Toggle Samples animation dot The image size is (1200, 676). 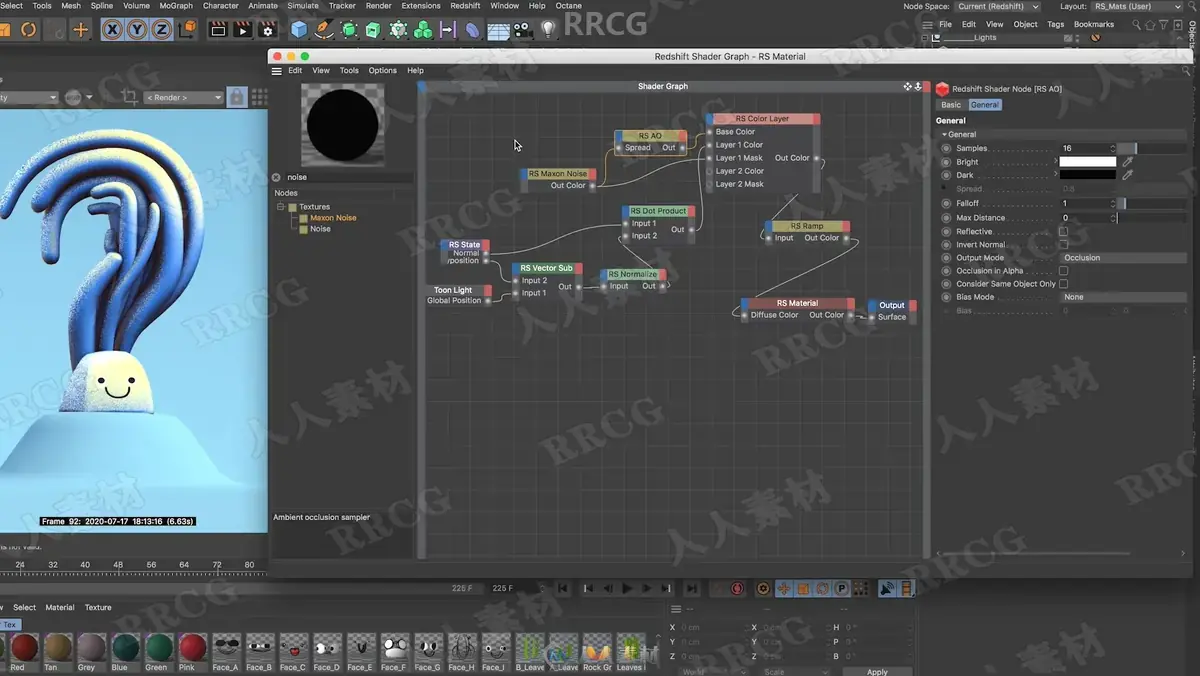point(946,148)
